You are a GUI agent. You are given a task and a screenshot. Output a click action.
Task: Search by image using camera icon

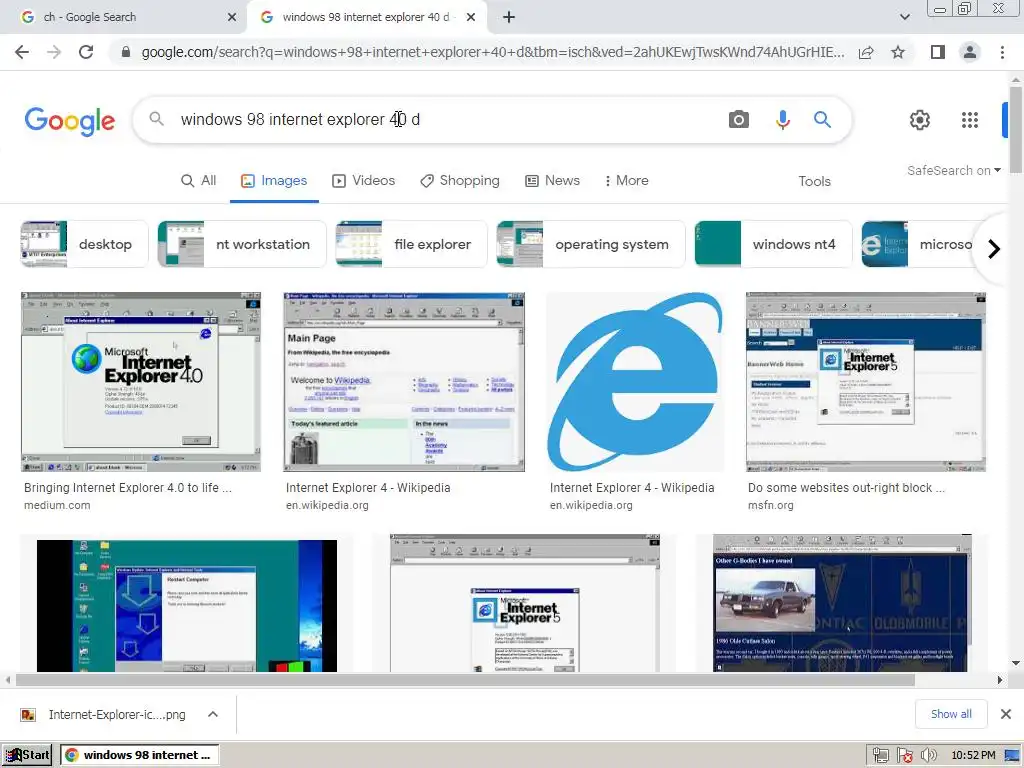pos(739,120)
